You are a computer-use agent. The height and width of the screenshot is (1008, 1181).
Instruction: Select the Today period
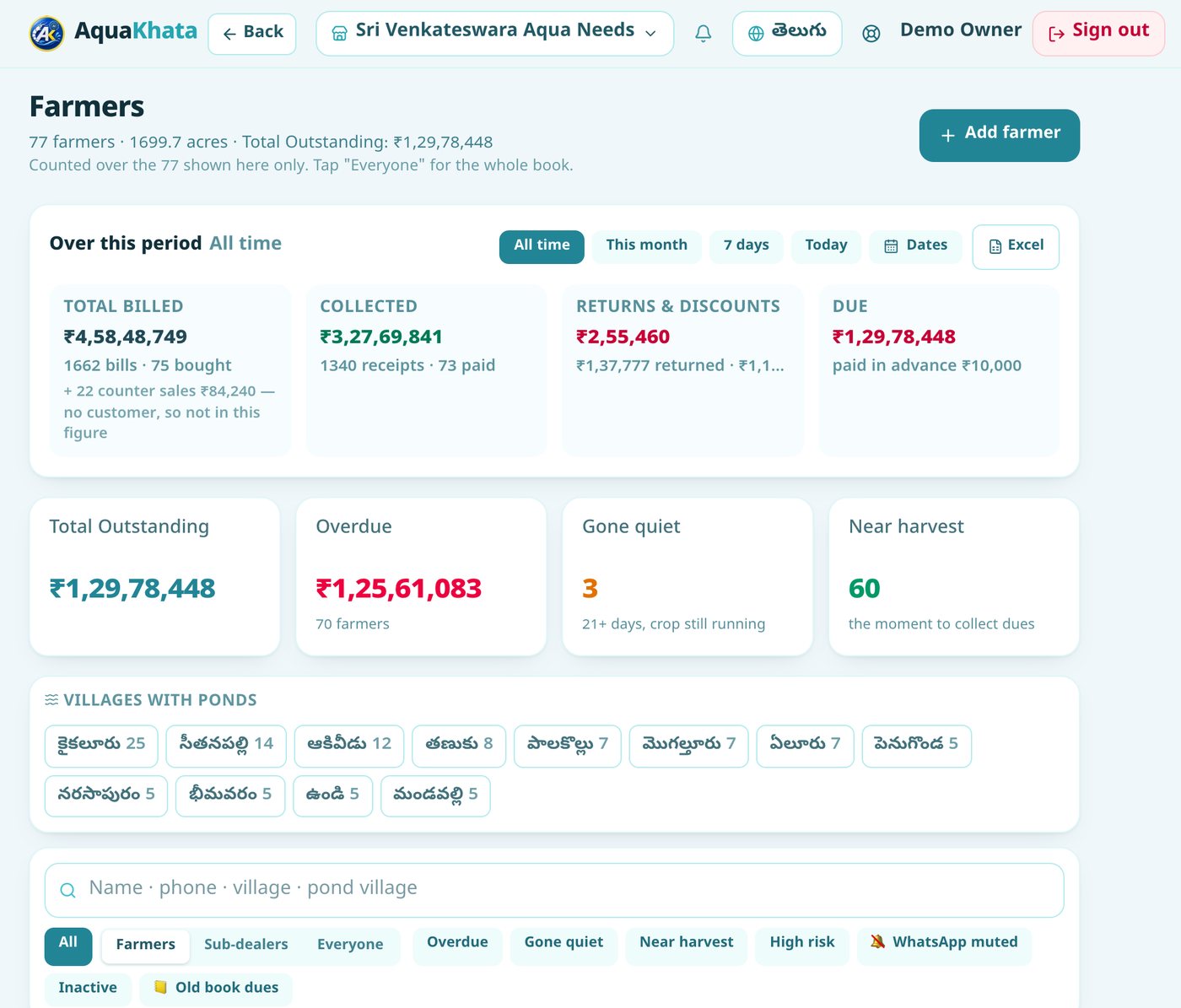click(826, 246)
